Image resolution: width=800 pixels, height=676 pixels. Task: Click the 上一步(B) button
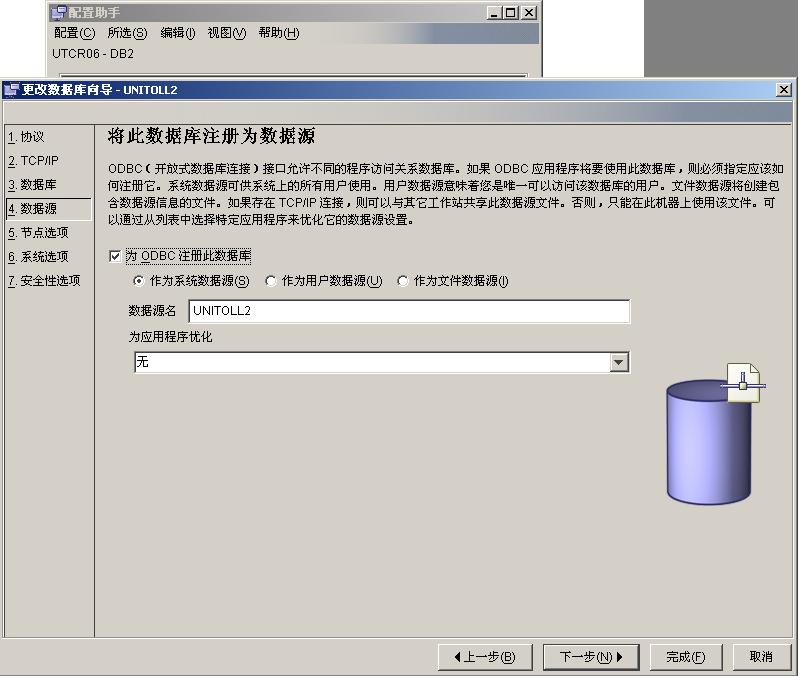click(x=485, y=657)
